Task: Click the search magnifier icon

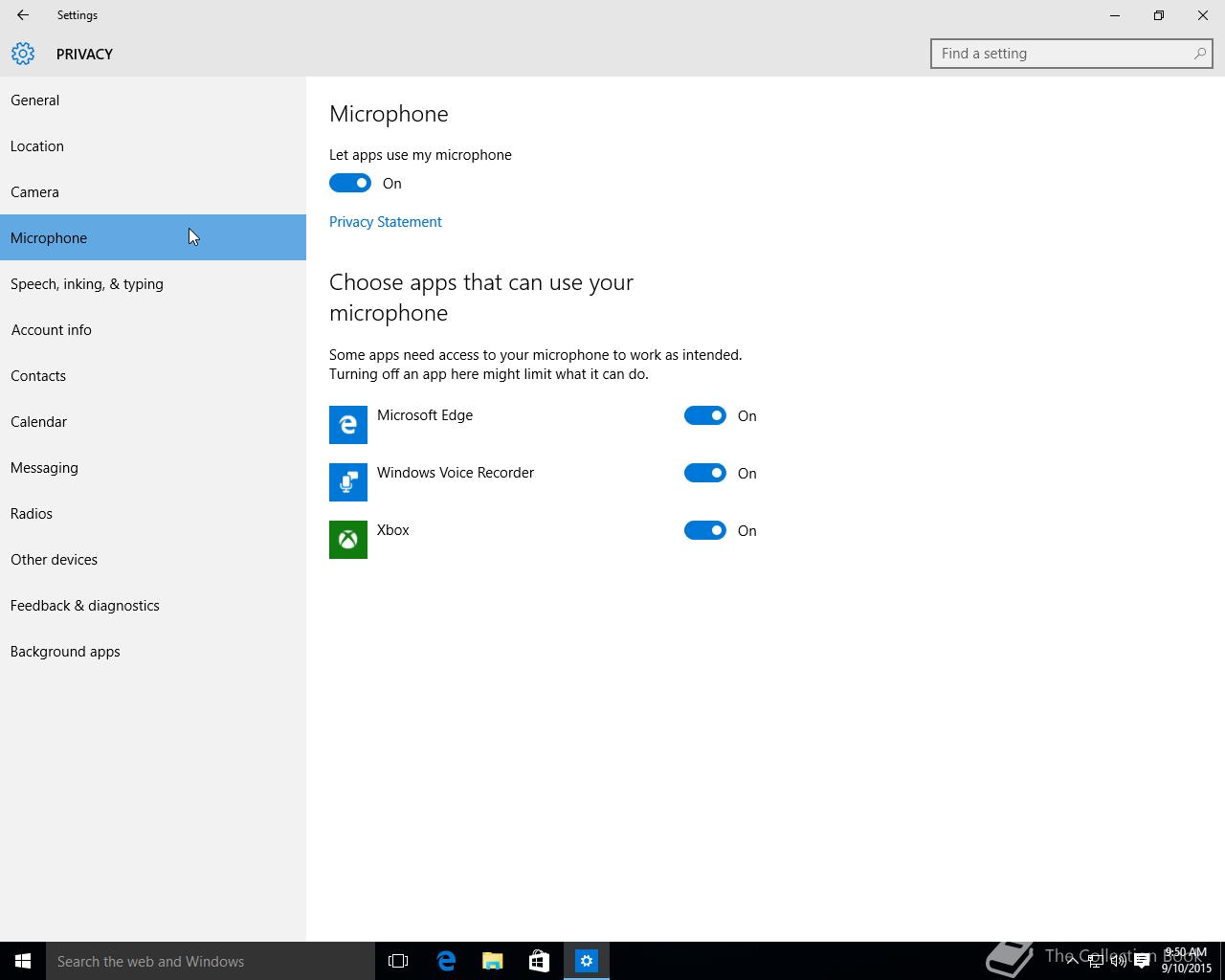Action: [1199, 54]
